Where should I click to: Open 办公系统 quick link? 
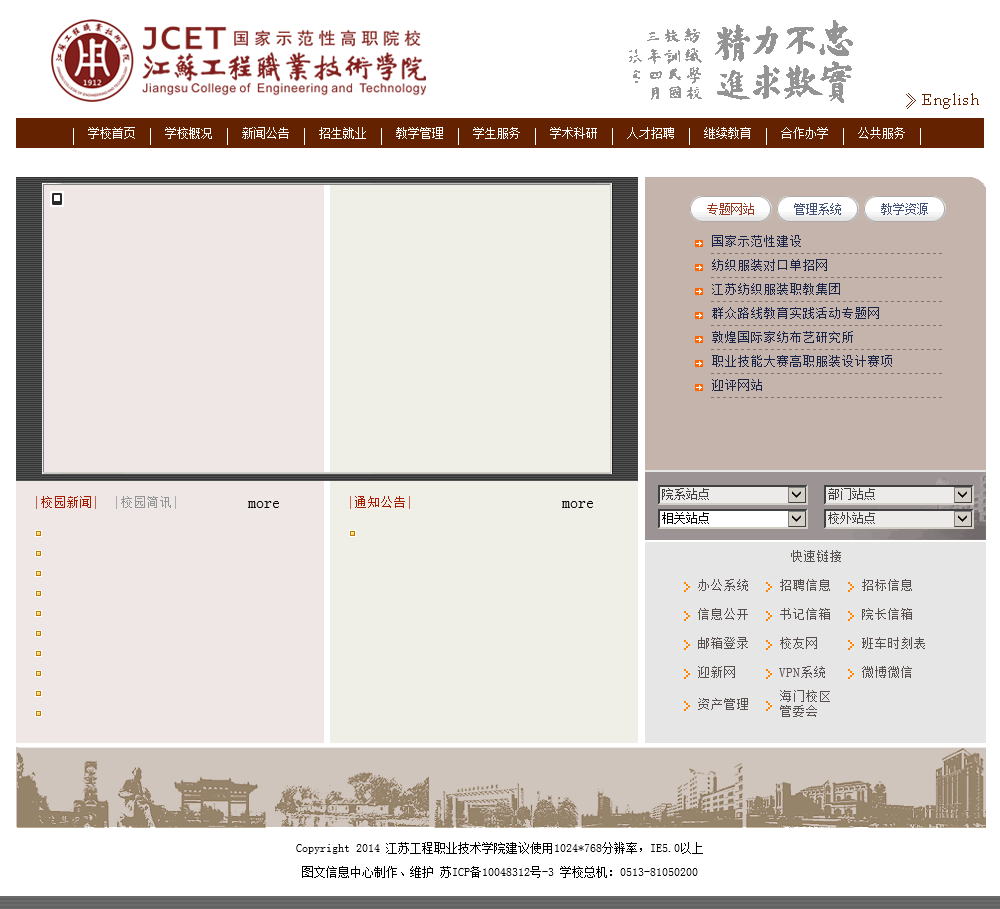click(x=723, y=586)
